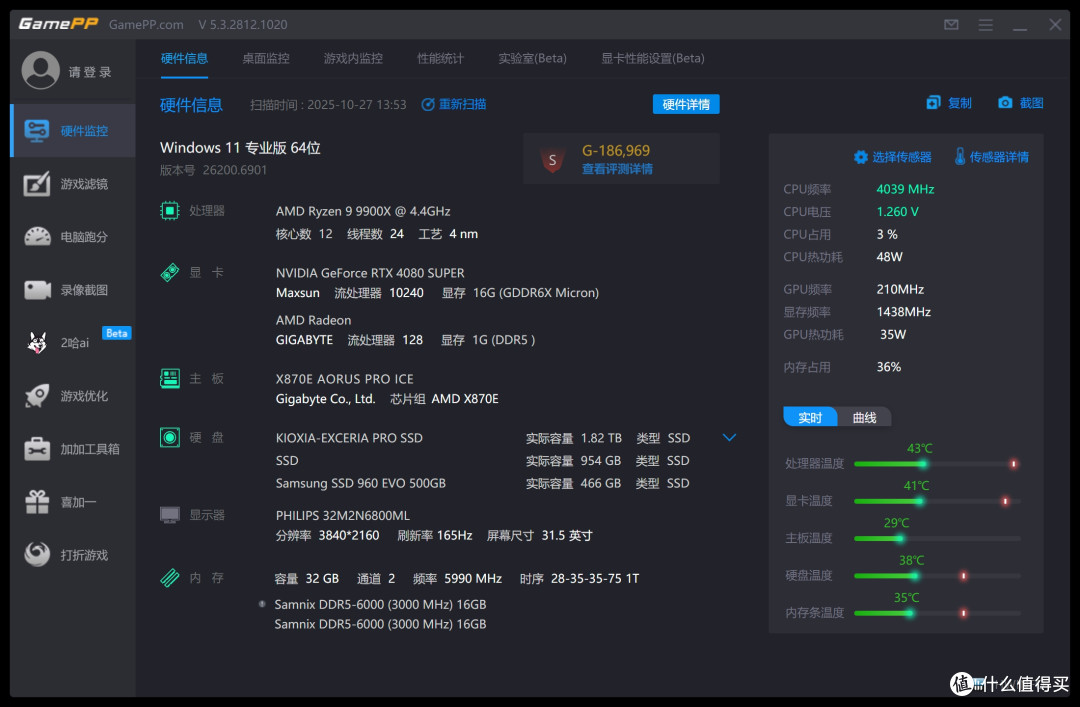
Task: Select the 实验室(Beta) tab
Action: click(532, 59)
